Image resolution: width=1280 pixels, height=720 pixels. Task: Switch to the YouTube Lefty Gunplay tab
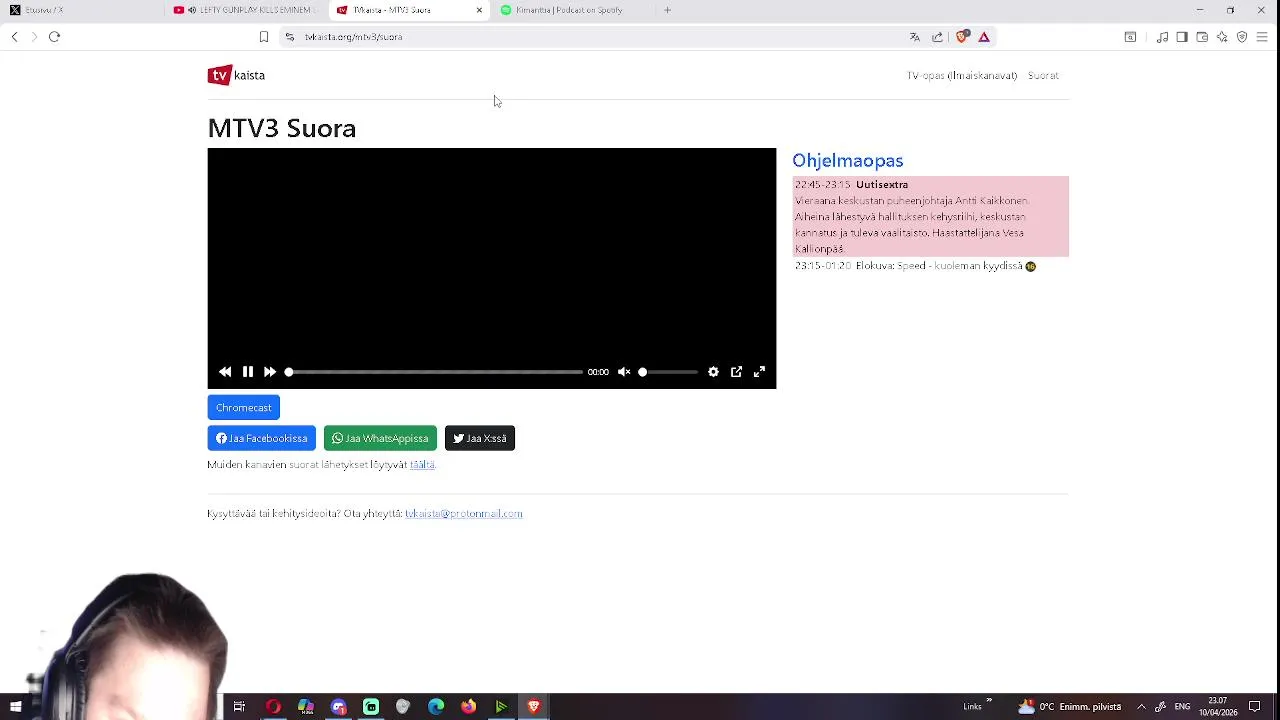[245, 10]
